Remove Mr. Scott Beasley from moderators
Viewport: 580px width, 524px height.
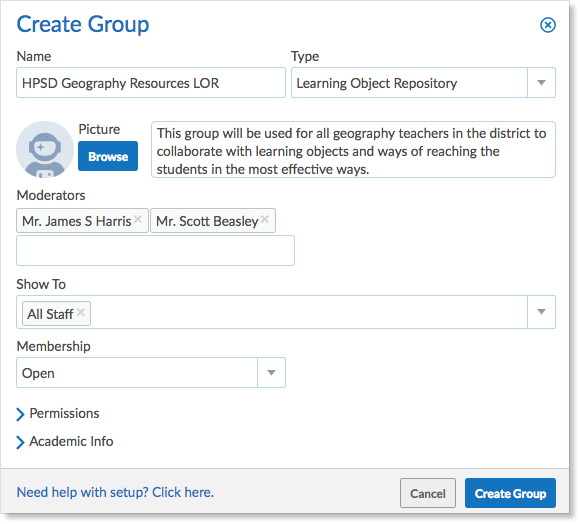pos(264,219)
